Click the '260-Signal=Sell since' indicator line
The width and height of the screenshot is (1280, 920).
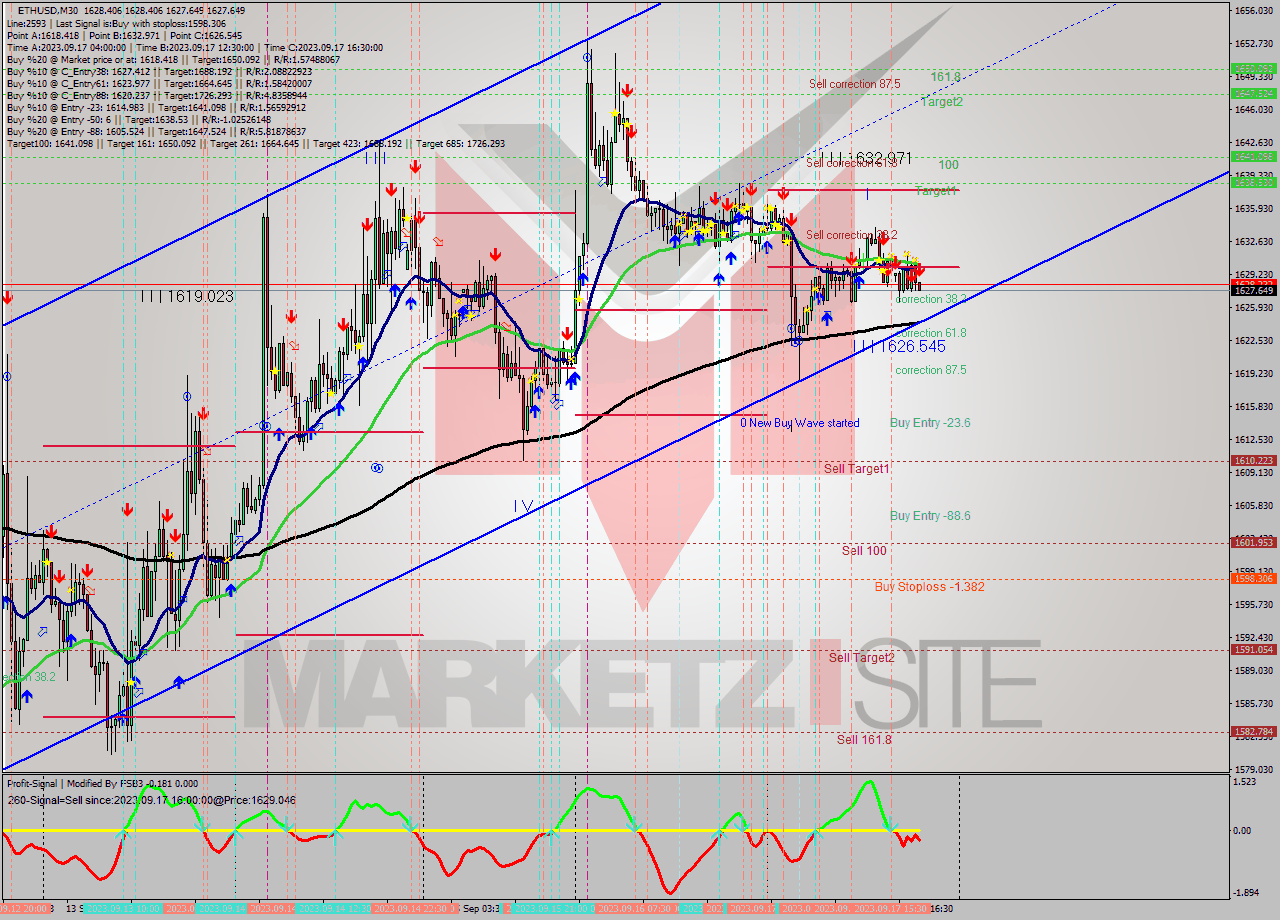pos(150,800)
